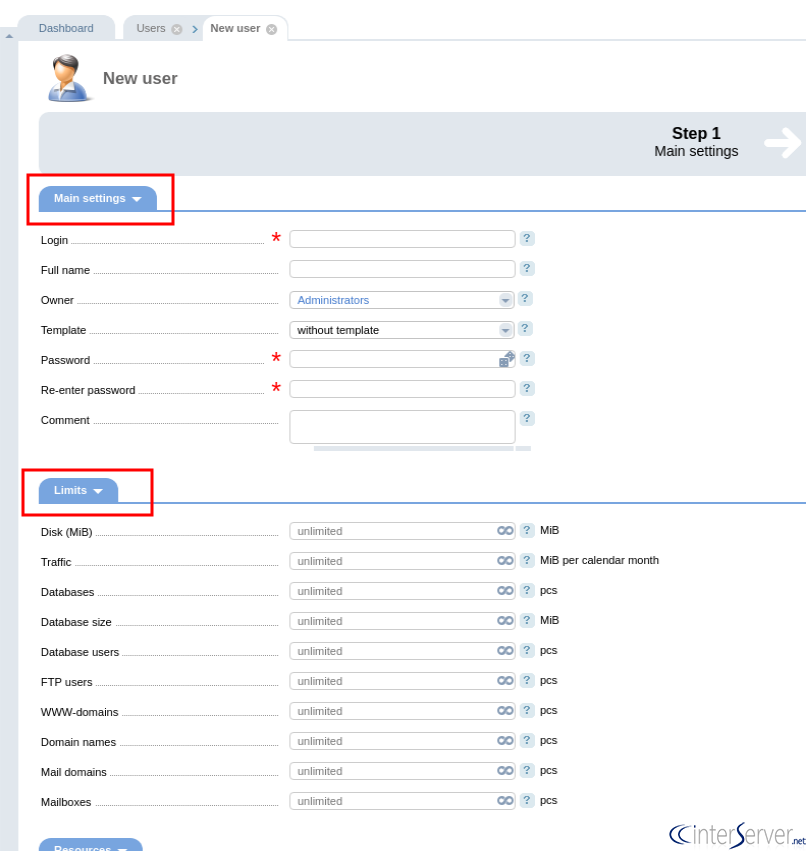Open help for Mailboxes limit
Screen dimensions: 806x851
(x=526, y=800)
